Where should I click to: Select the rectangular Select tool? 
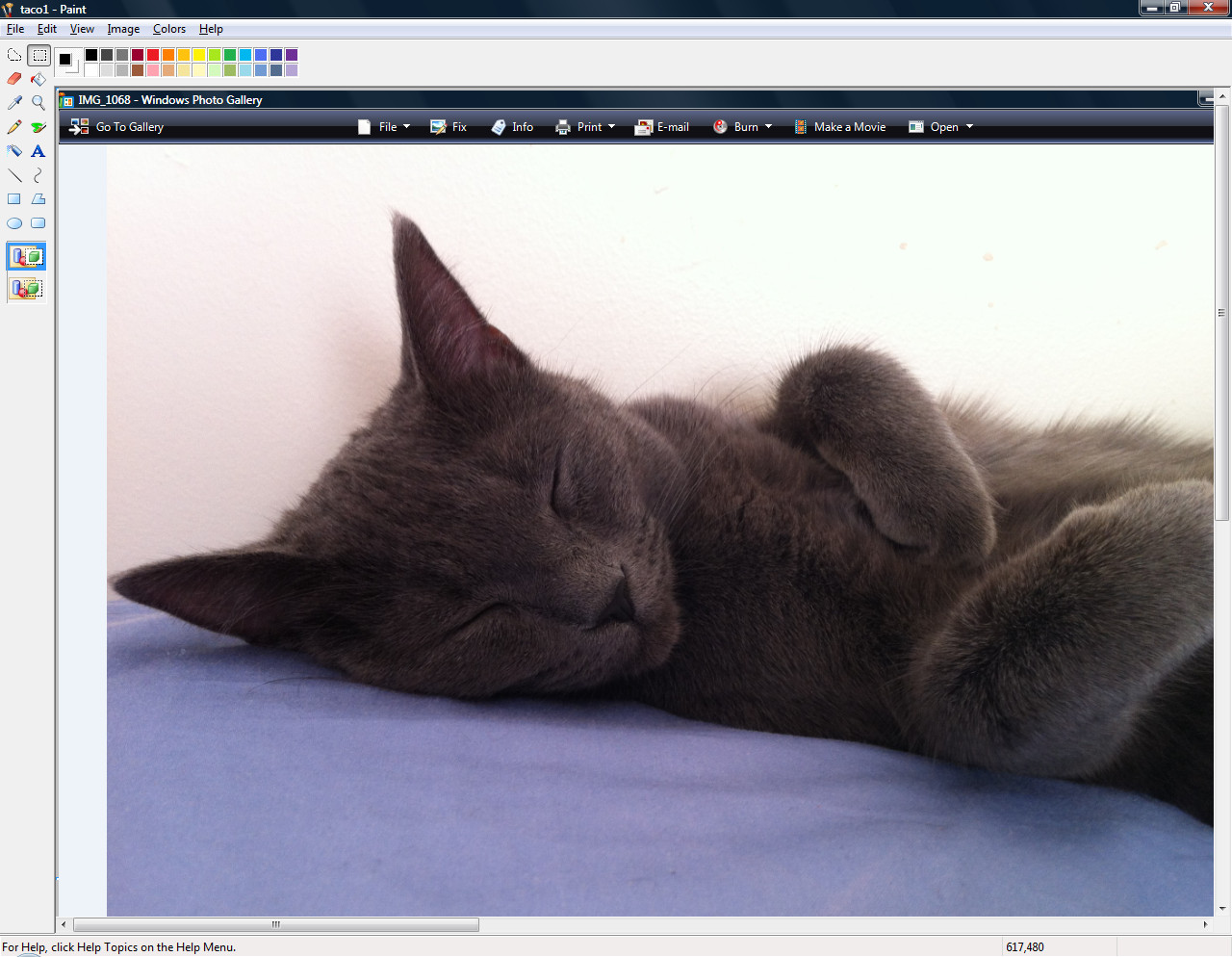pos(38,55)
